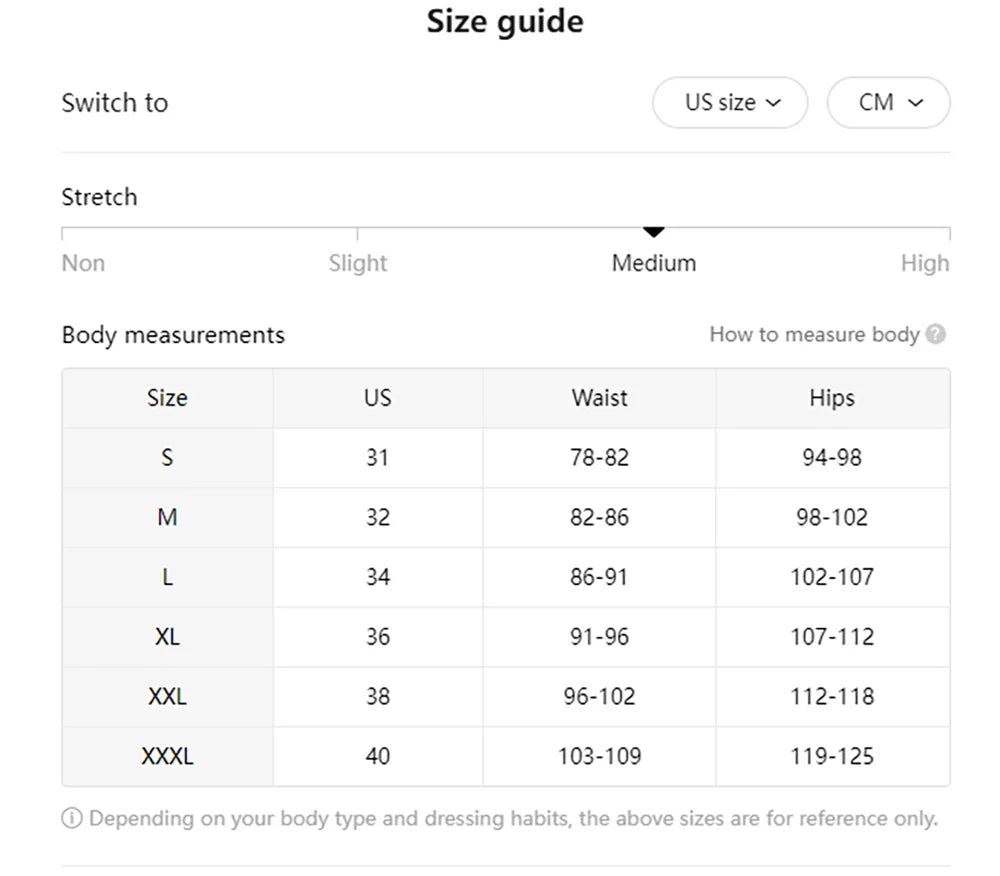
Task: Open the How to measure body link
Action: coord(814,334)
